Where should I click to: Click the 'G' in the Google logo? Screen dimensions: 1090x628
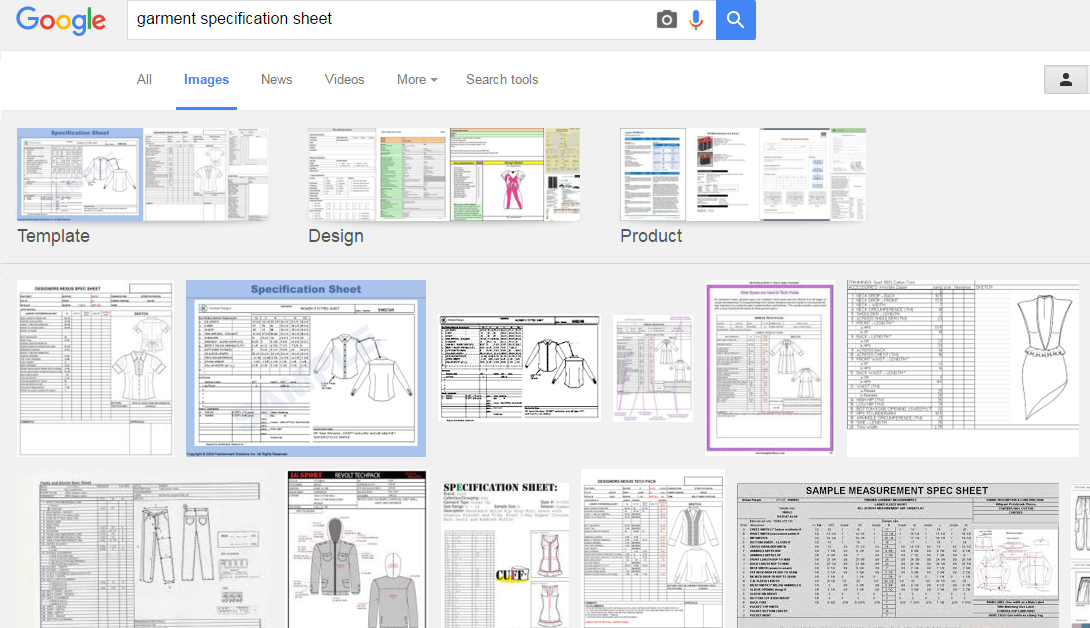pyautogui.click(x=28, y=20)
